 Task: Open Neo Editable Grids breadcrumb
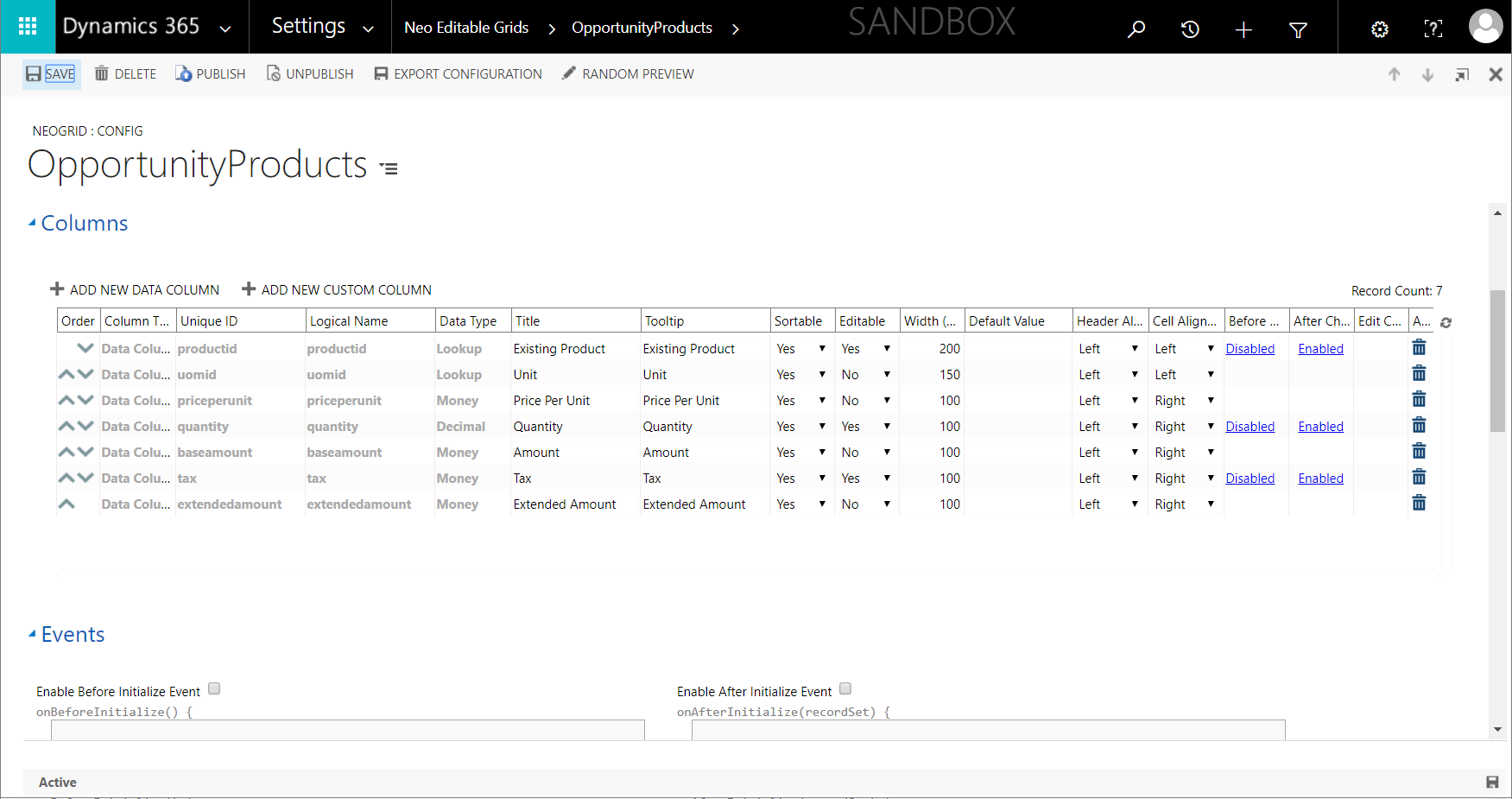466,28
